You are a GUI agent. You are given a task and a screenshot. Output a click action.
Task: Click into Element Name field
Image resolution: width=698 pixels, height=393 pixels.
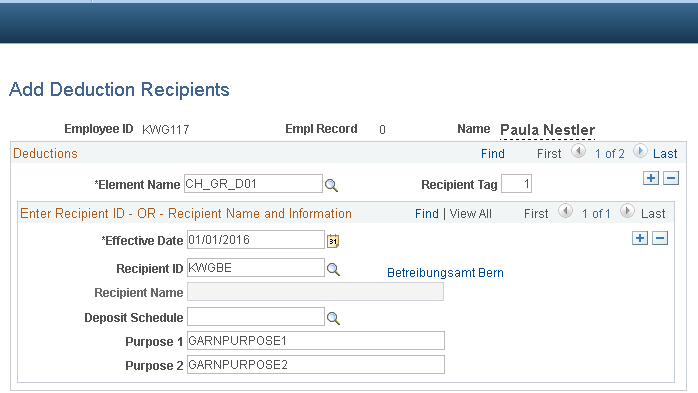253,183
